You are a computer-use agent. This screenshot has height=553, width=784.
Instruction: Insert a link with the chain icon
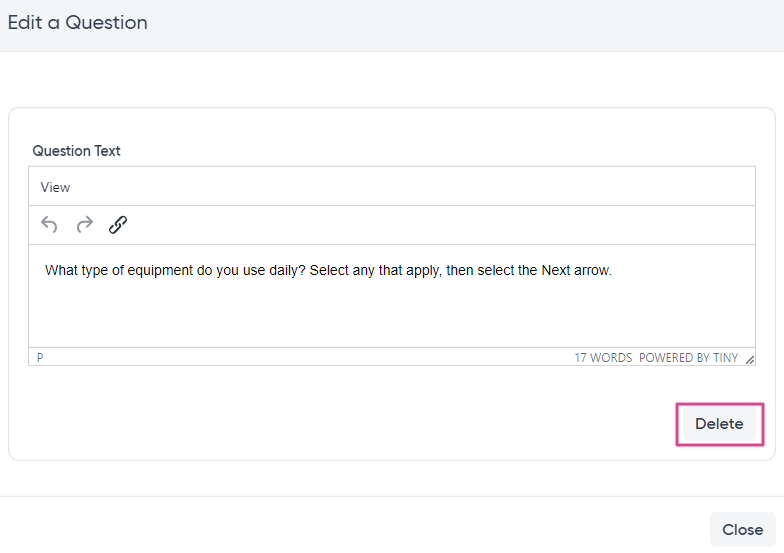coord(118,224)
